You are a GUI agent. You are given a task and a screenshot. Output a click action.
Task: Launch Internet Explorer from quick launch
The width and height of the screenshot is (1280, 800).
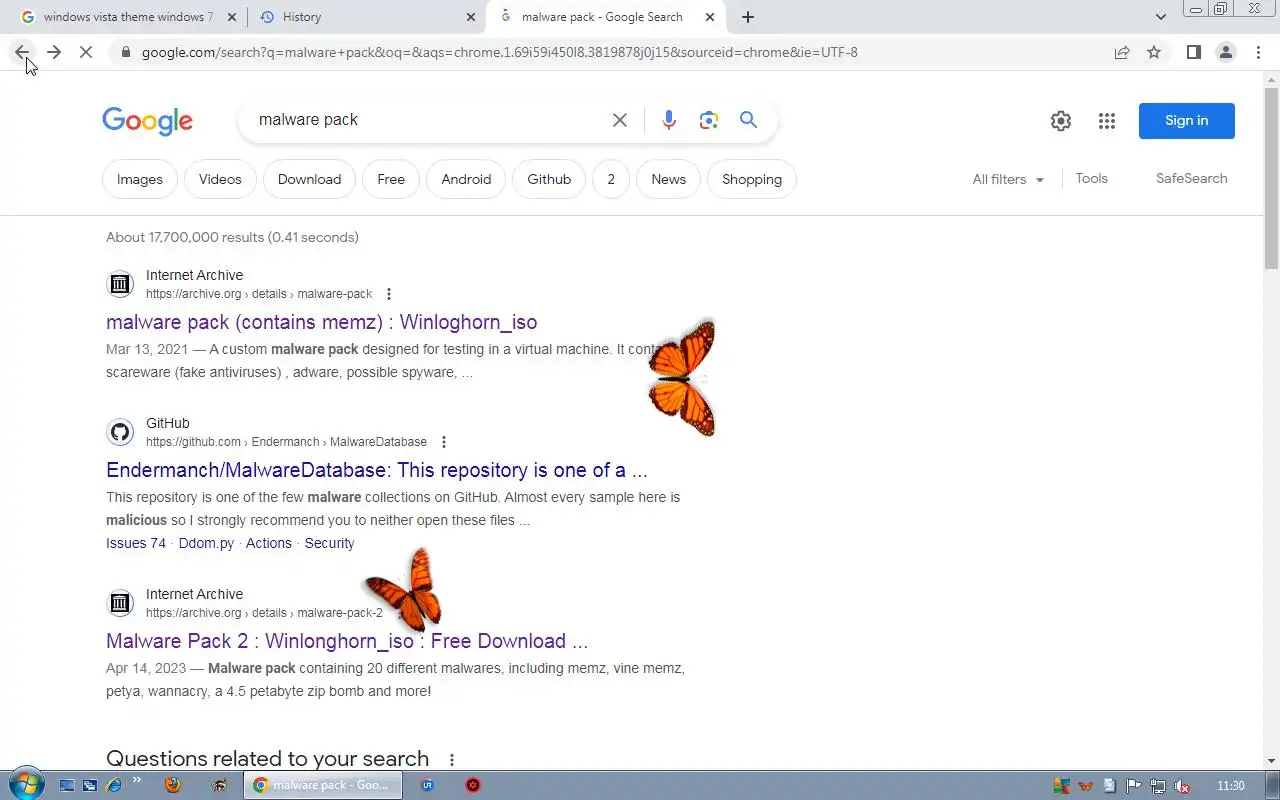pos(114,785)
